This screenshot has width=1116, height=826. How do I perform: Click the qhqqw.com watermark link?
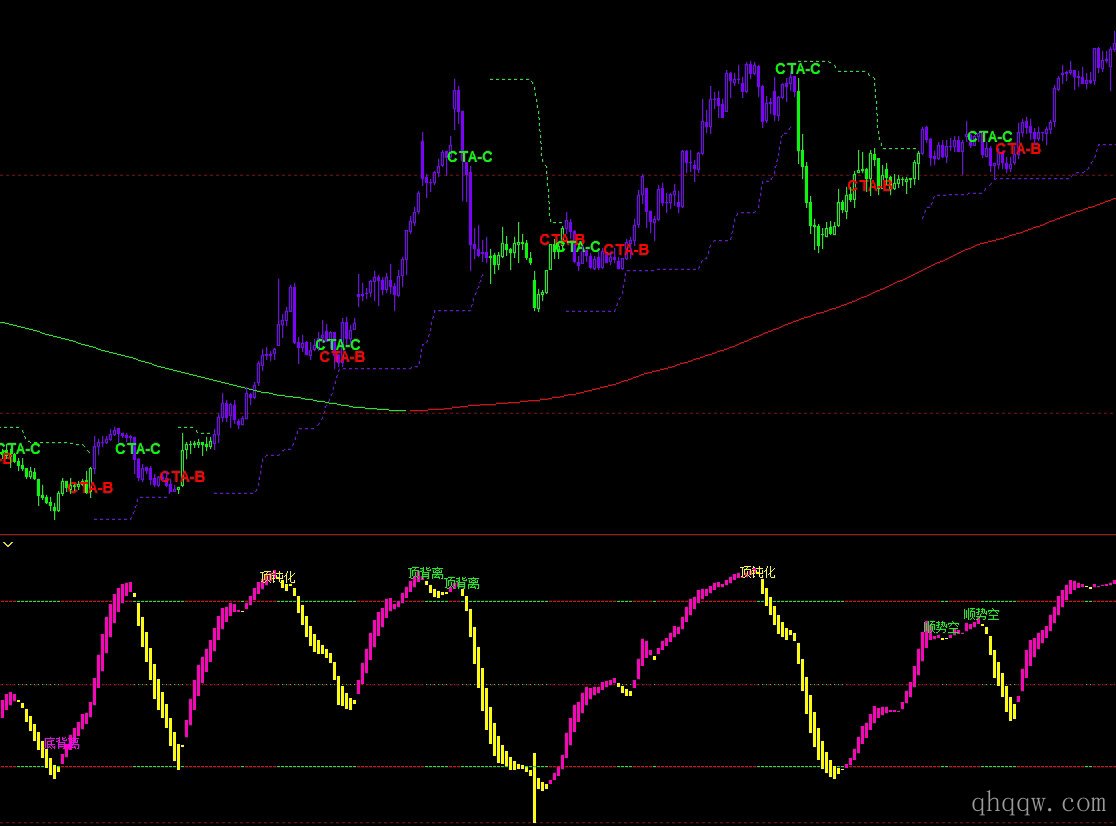coord(1038,802)
